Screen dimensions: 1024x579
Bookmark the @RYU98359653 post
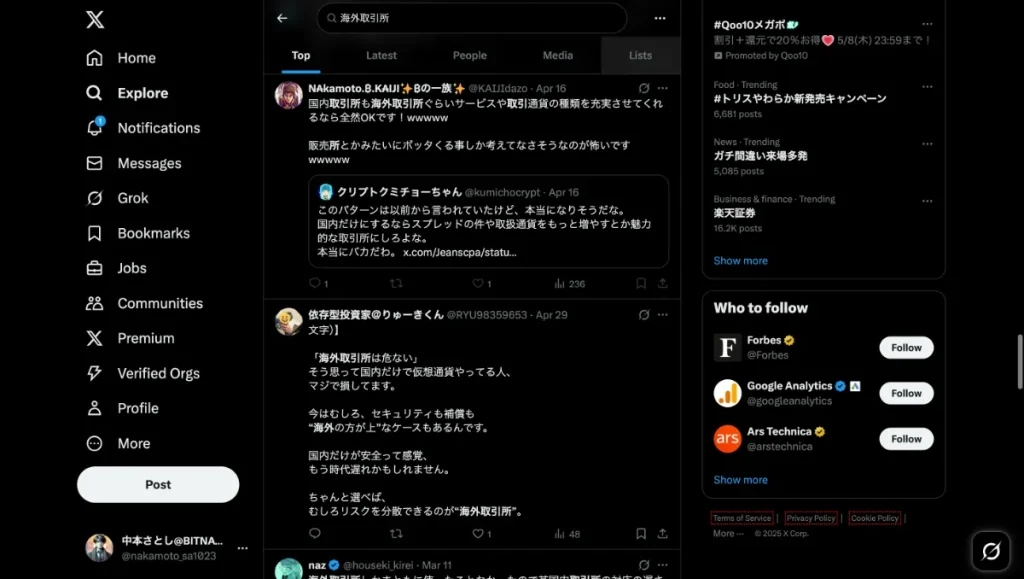[641, 533]
